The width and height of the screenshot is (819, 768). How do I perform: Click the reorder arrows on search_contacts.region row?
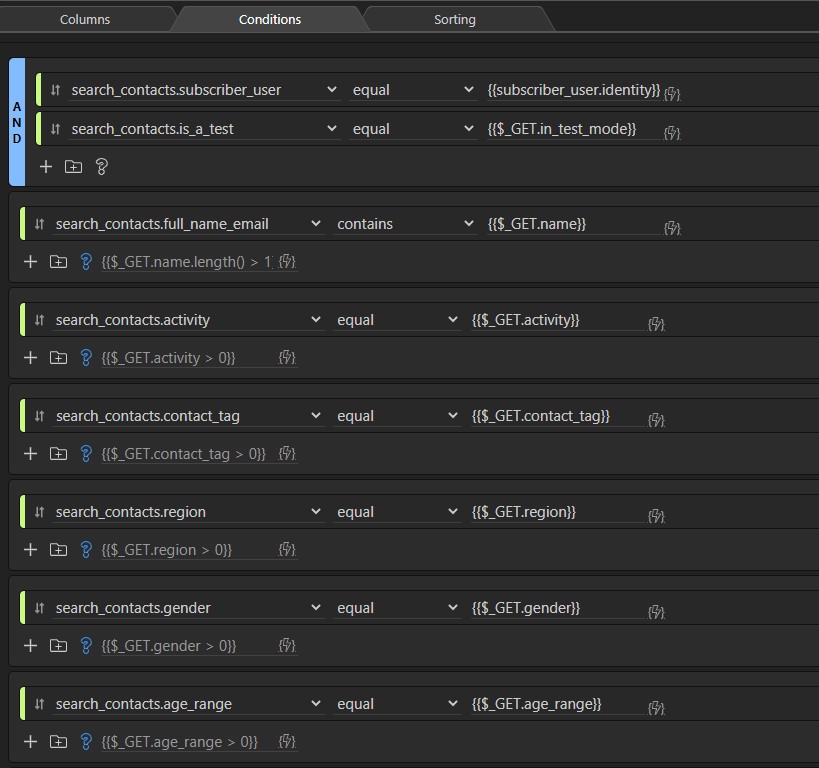(x=40, y=512)
